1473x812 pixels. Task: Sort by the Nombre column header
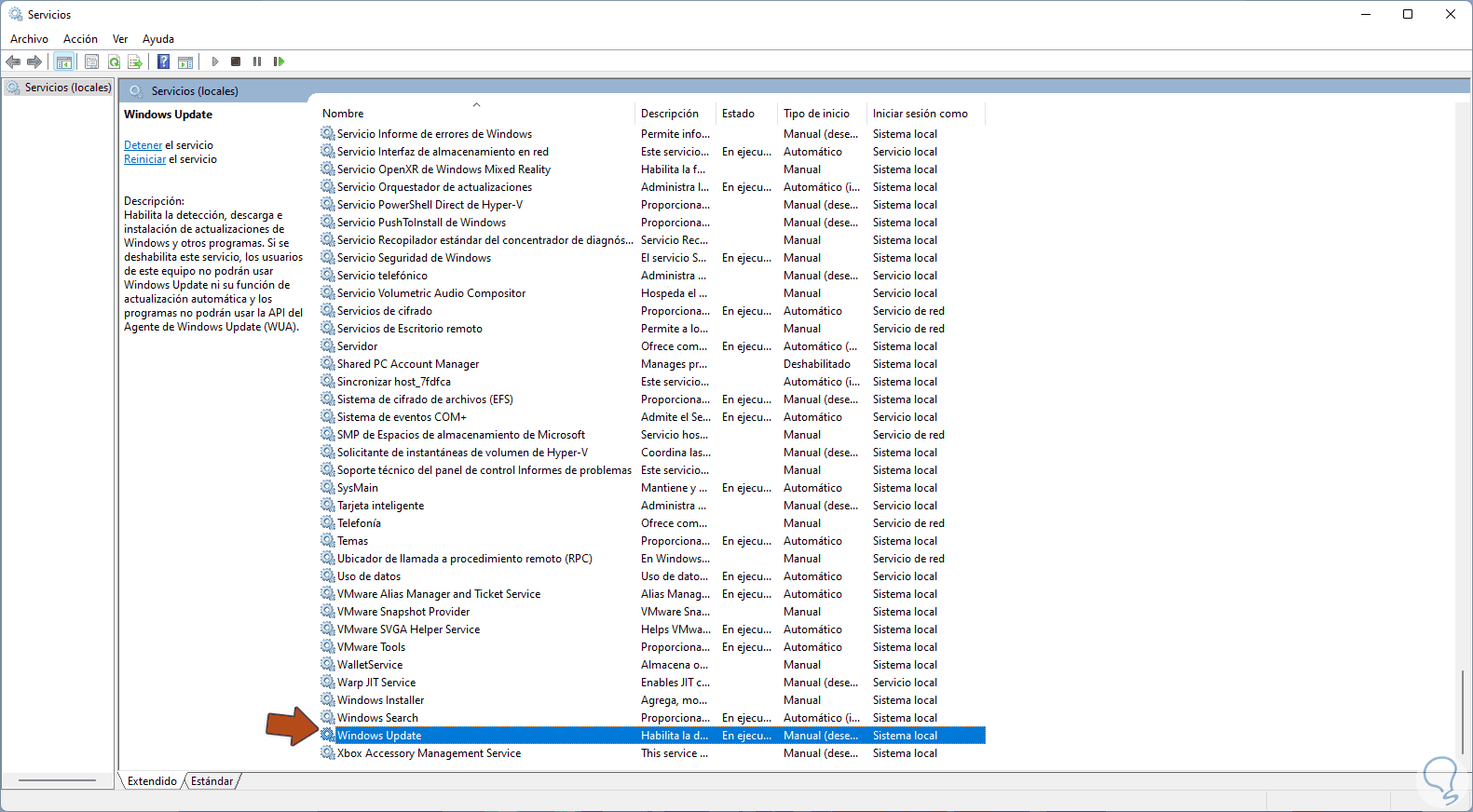point(475,114)
